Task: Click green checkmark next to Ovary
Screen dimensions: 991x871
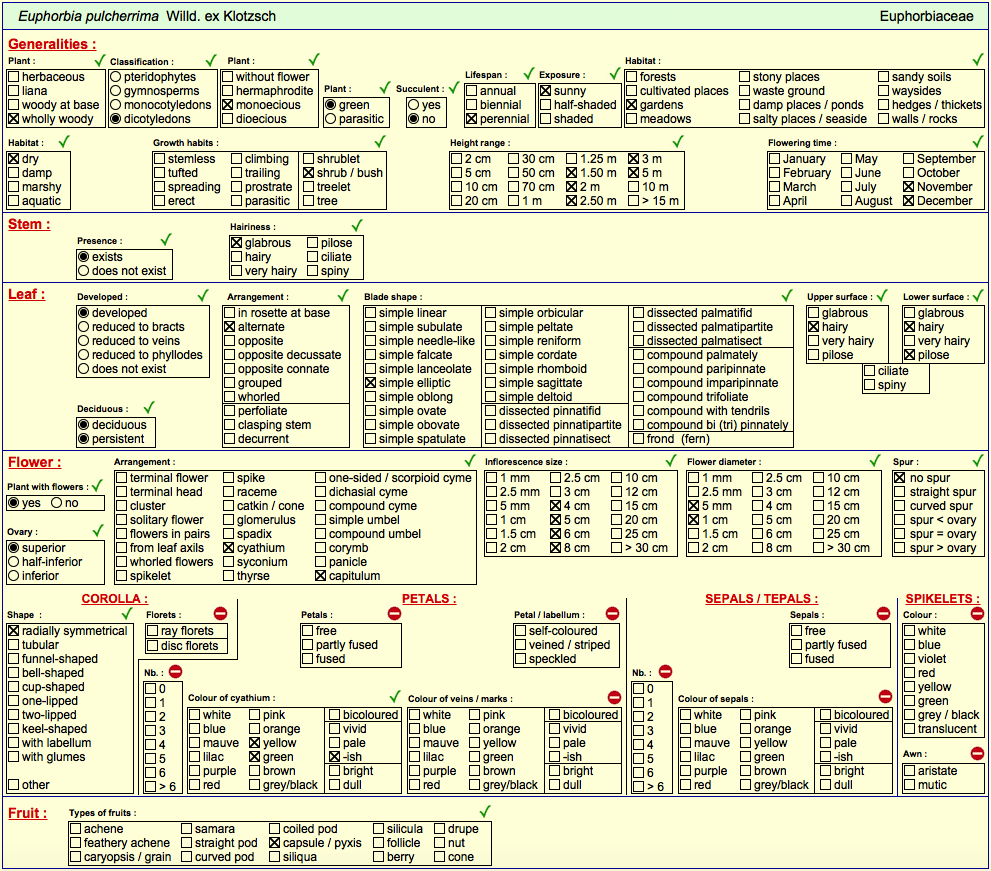Action: click(98, 530)
